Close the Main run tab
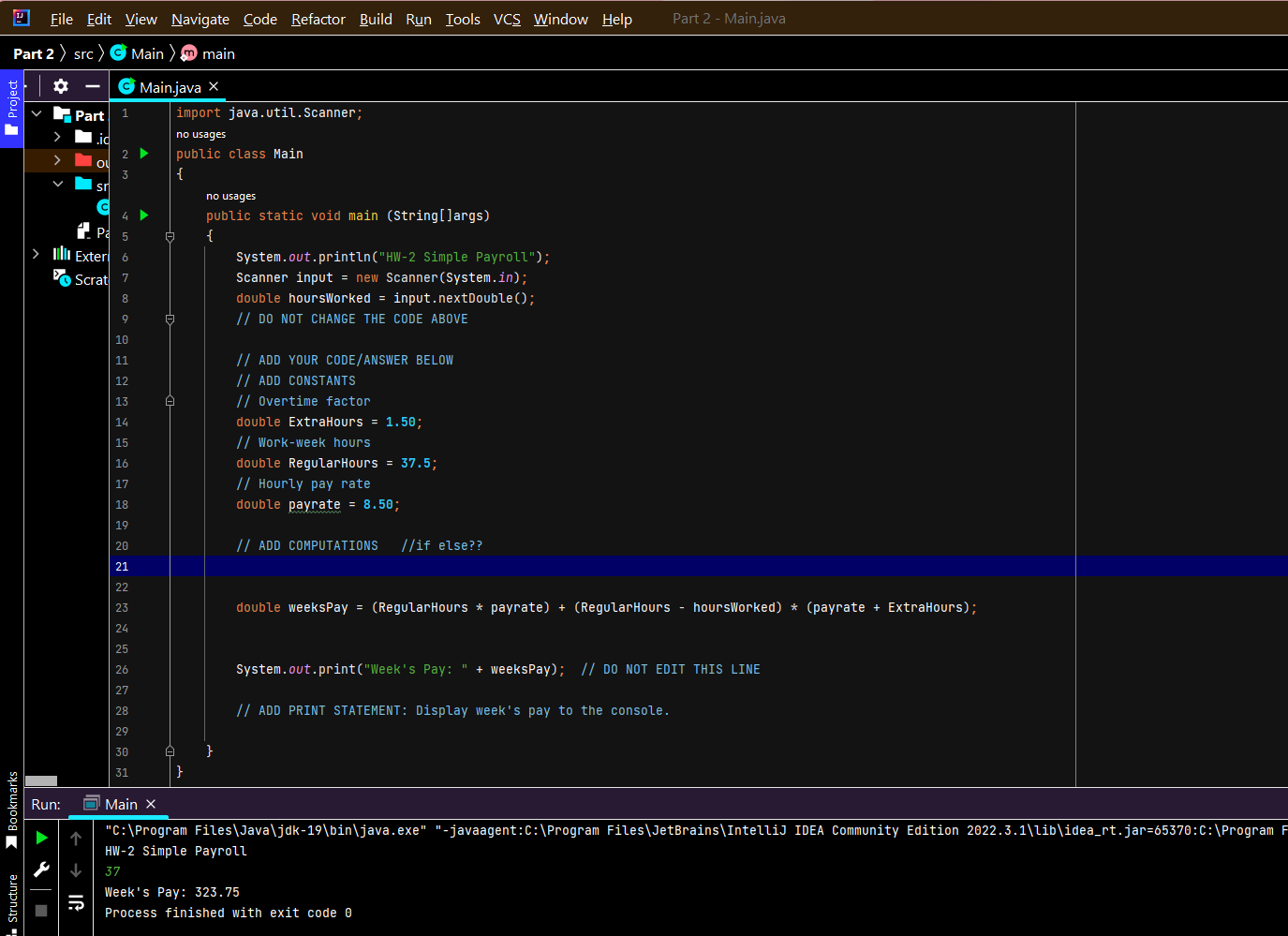Screen dimensions: 1288x936 151,804
